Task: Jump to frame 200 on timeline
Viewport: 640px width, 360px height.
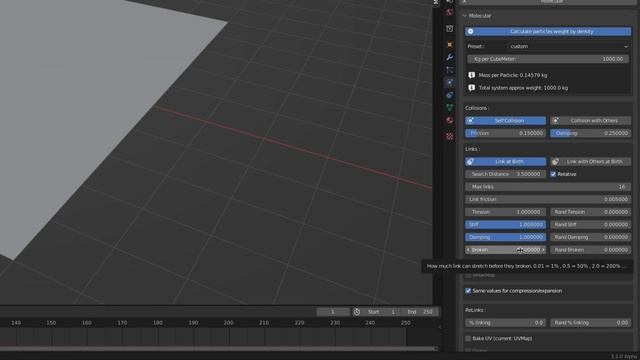Action: [x=228, y=323]
